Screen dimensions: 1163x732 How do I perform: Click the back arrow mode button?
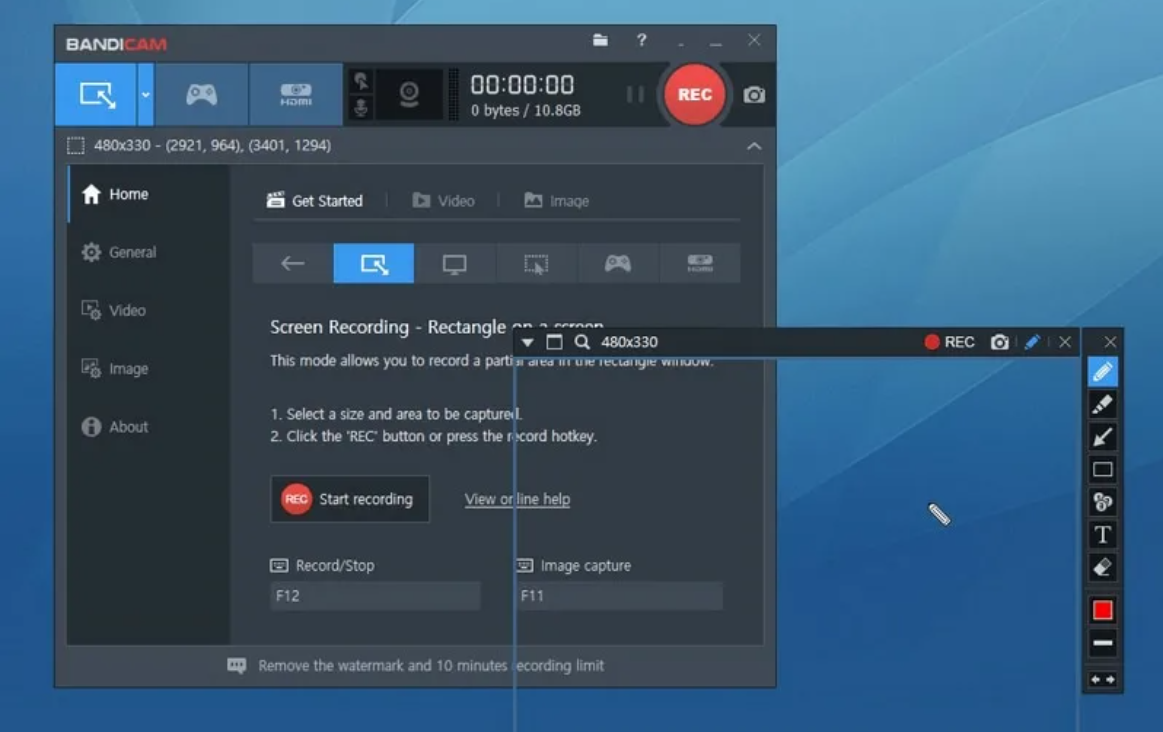coord(292,263)
